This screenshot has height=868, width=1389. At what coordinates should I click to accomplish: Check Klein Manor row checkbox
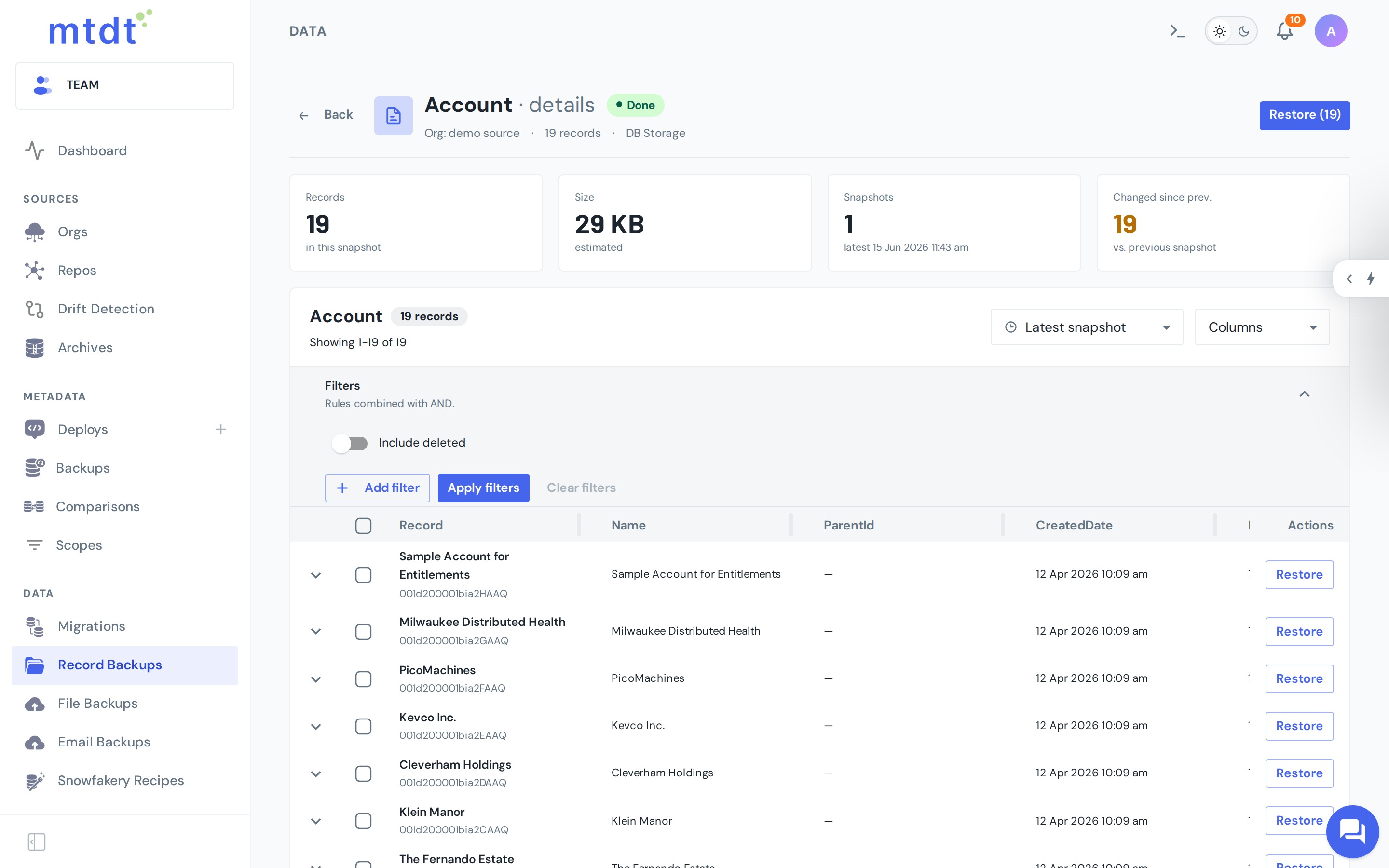pos(363,821)
